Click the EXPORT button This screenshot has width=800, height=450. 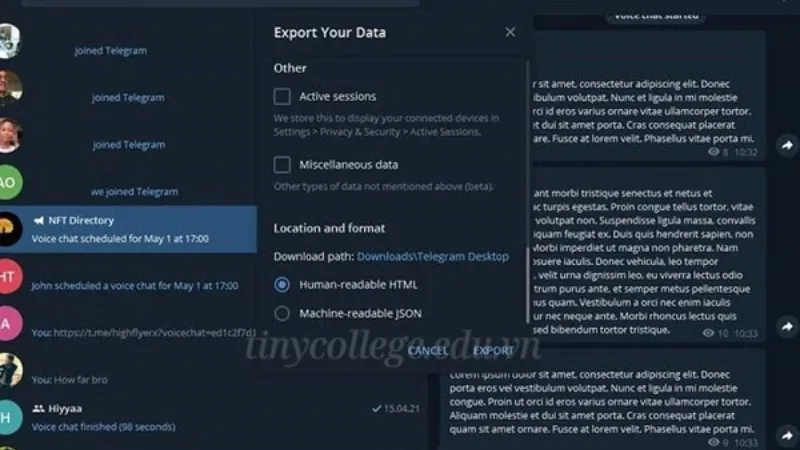point(493,351)
